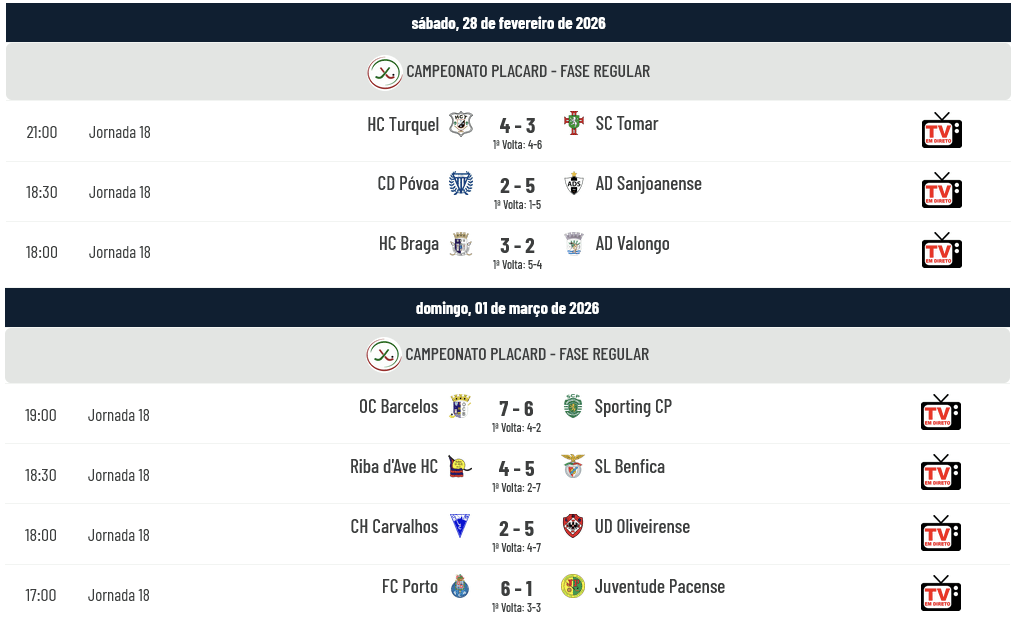
Task: Select the UD Oliveirense team emblem
Action: [573, 526]
